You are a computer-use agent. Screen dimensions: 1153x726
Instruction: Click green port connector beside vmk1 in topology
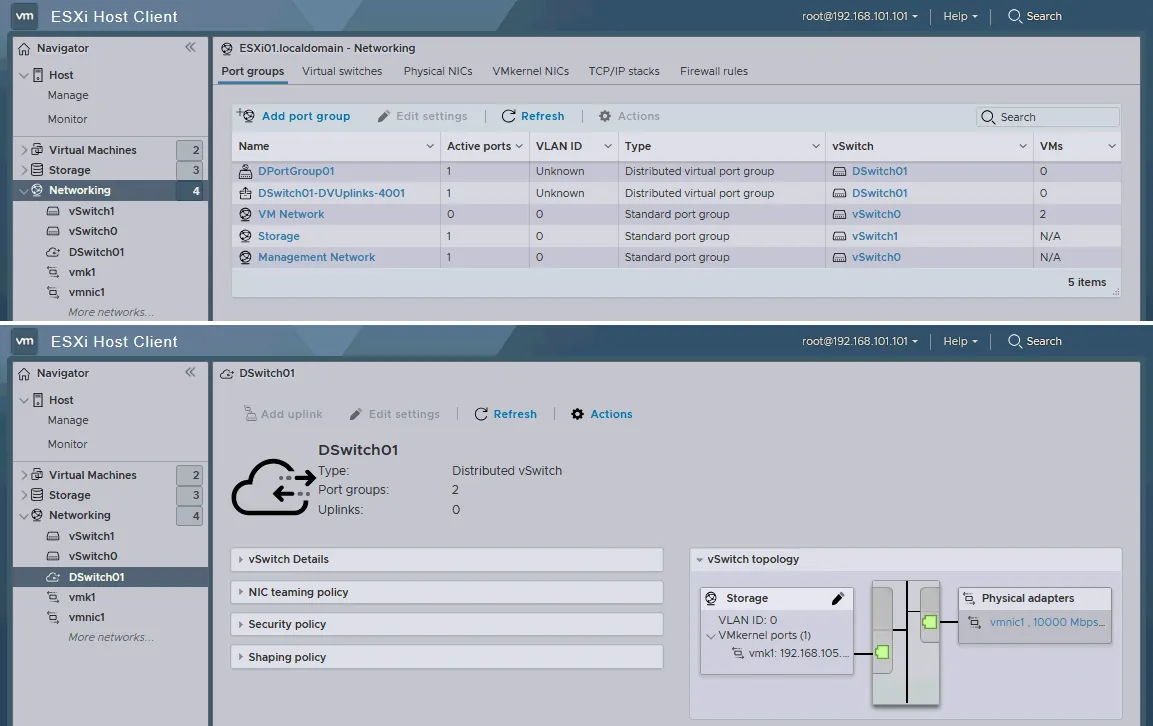tap(882, 652)
